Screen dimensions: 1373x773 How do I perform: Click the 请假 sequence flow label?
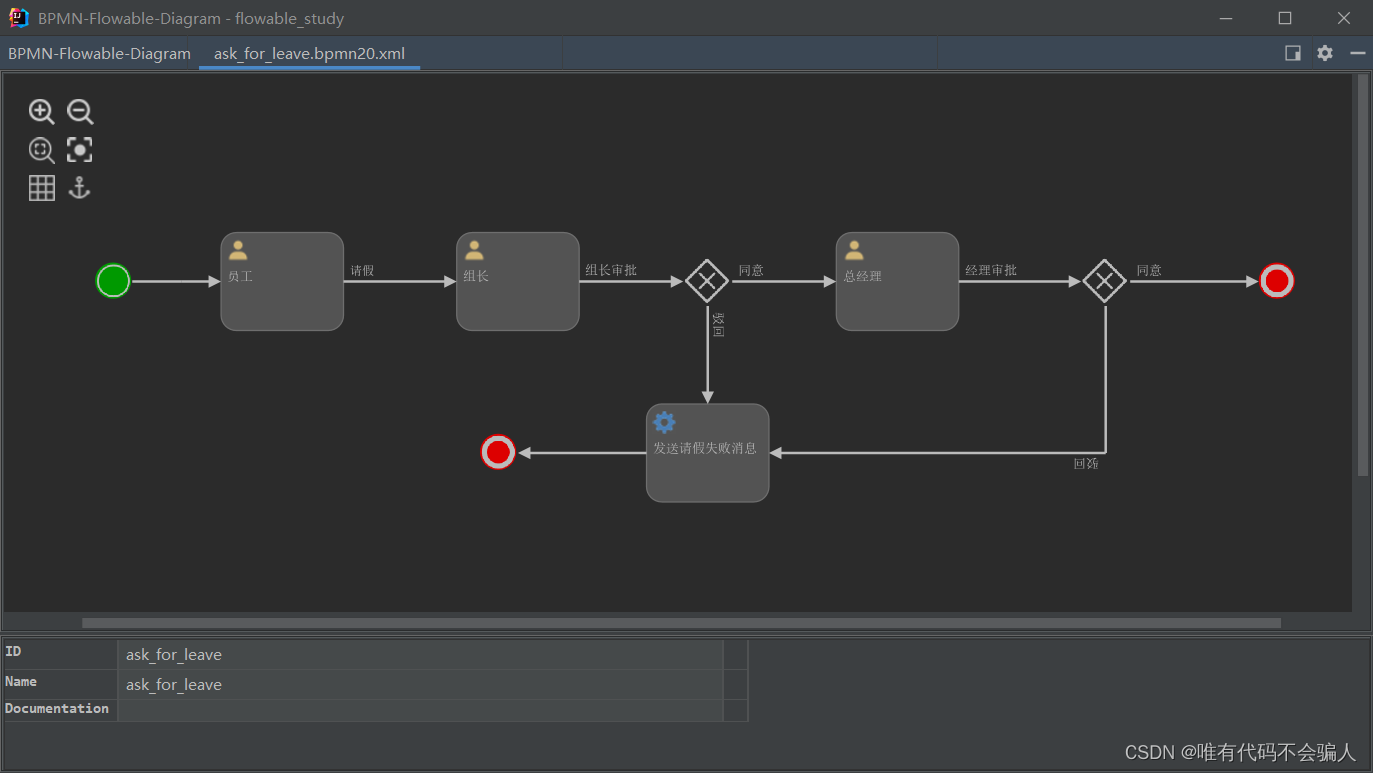coord(362,271)
